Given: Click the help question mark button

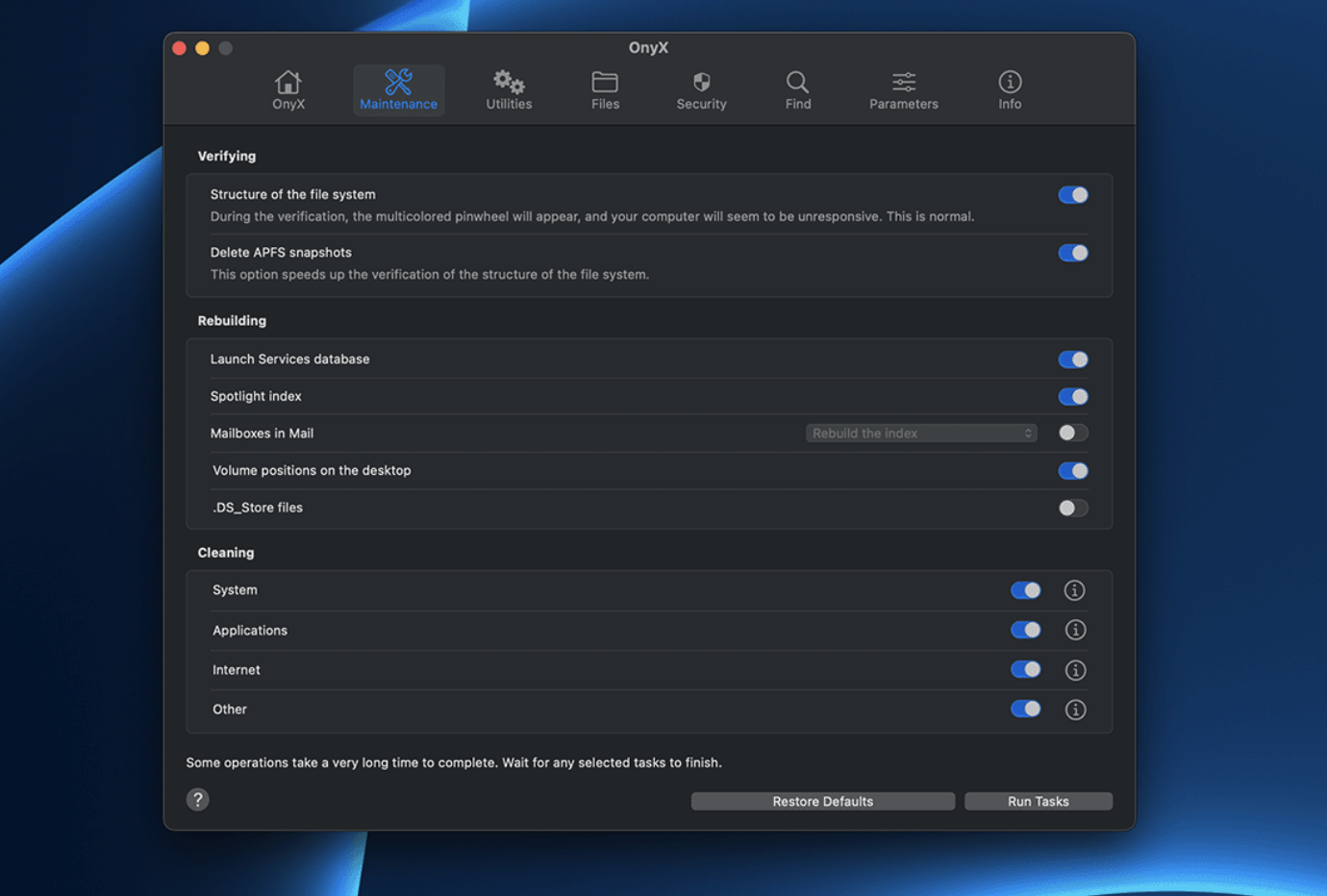Looking at the screenshot, I should 198,800.
